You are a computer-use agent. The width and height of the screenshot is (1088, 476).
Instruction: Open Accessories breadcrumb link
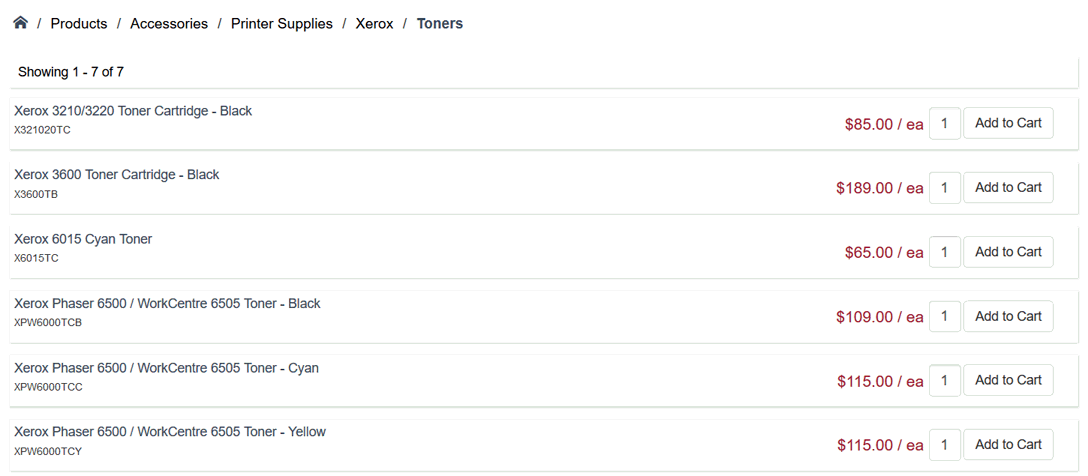(169, 24)
